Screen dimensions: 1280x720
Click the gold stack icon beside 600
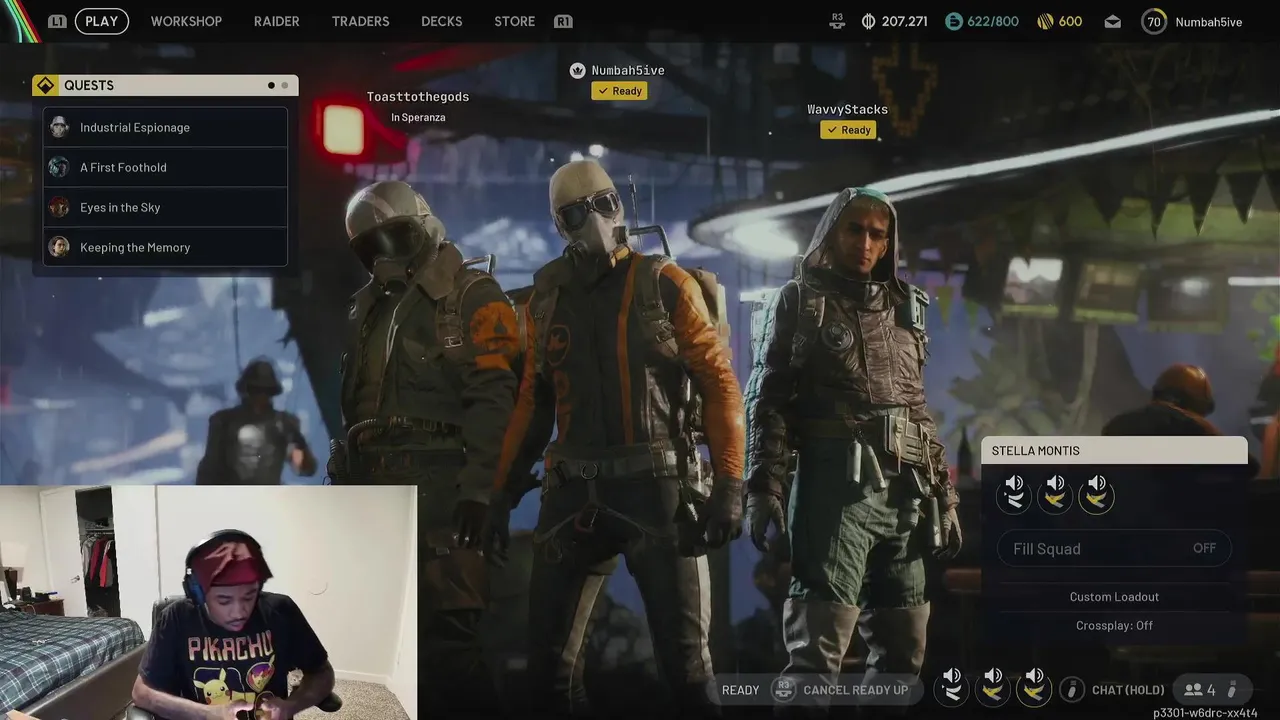click(1045, 21)
